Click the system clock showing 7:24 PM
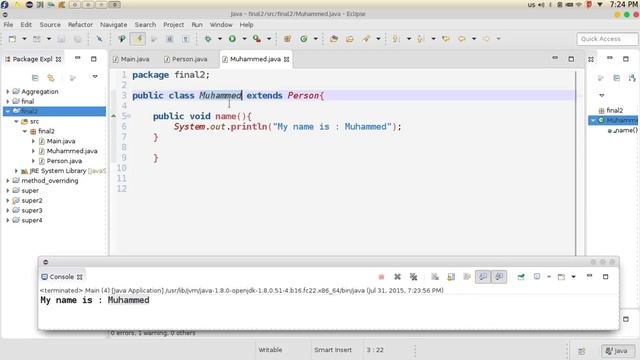The width and height of the screenshot is (640, 360). coord(624,4)
